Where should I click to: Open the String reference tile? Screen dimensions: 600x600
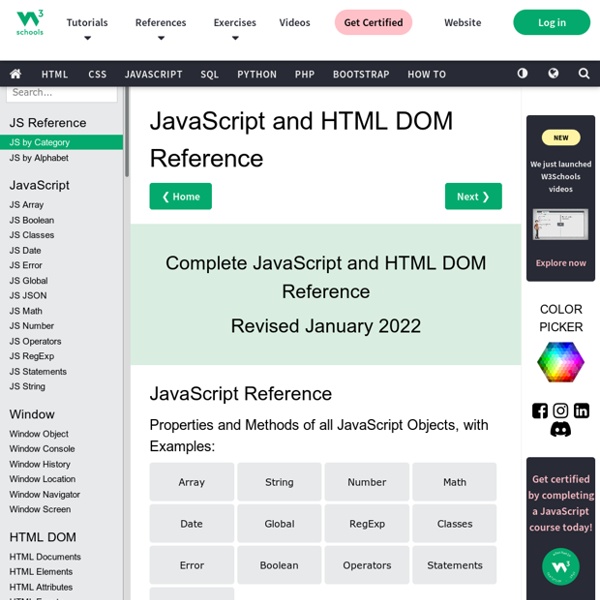279,482
